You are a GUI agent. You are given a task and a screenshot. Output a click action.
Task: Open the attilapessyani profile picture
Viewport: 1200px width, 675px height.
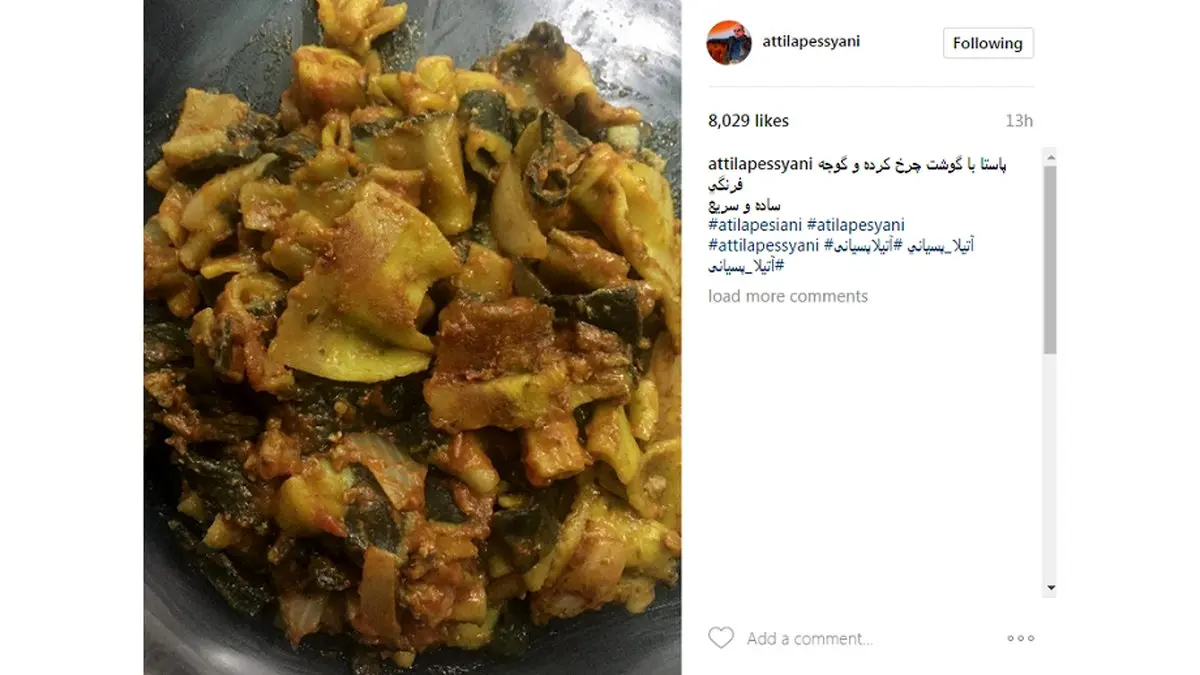click(729, 43)
